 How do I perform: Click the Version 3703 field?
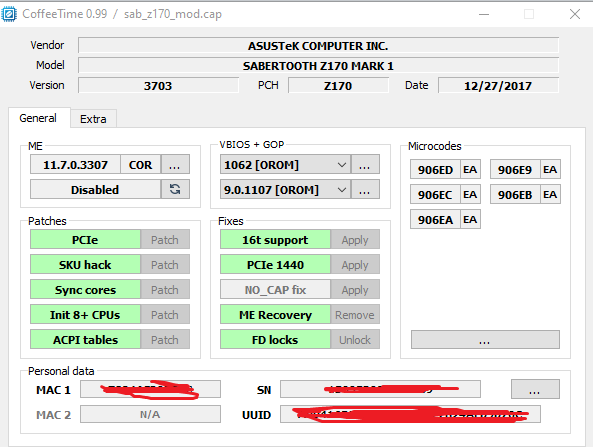[158, 85]
